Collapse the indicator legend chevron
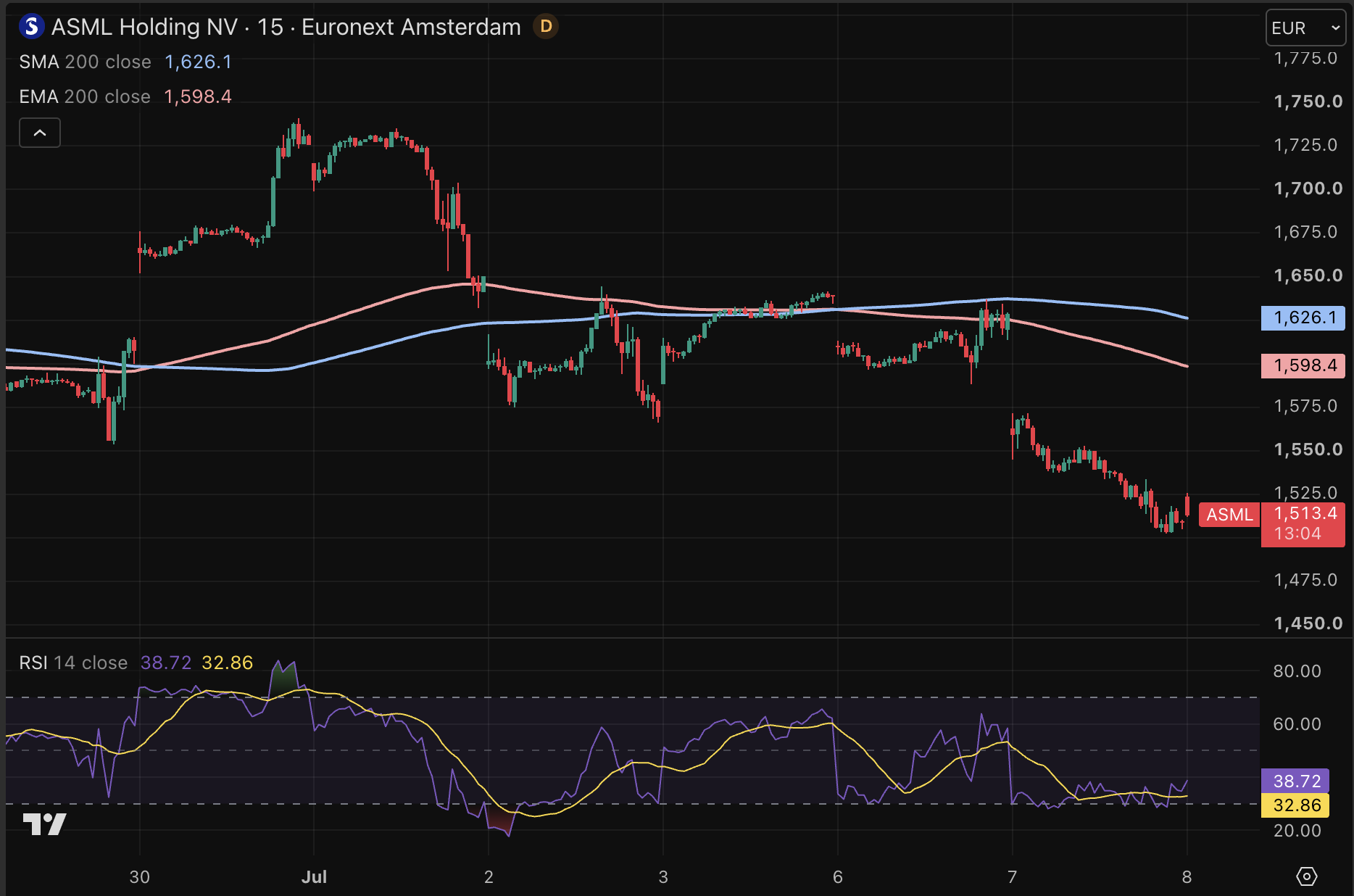1354x896 pixels. (x=40, y=133)
